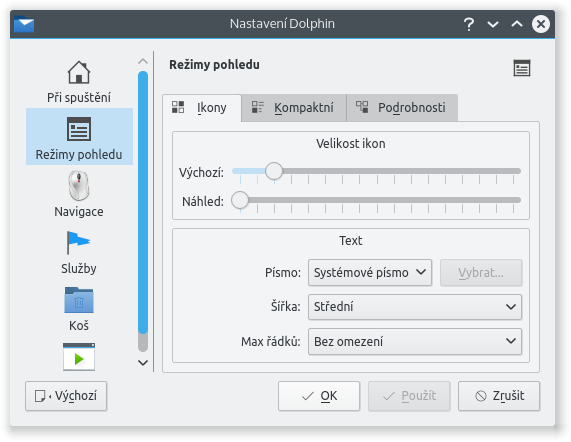Viewport: 571px width, 442px height.
Task: Click the Režimy pohledu heading text
Action: [x=214, y=65]
